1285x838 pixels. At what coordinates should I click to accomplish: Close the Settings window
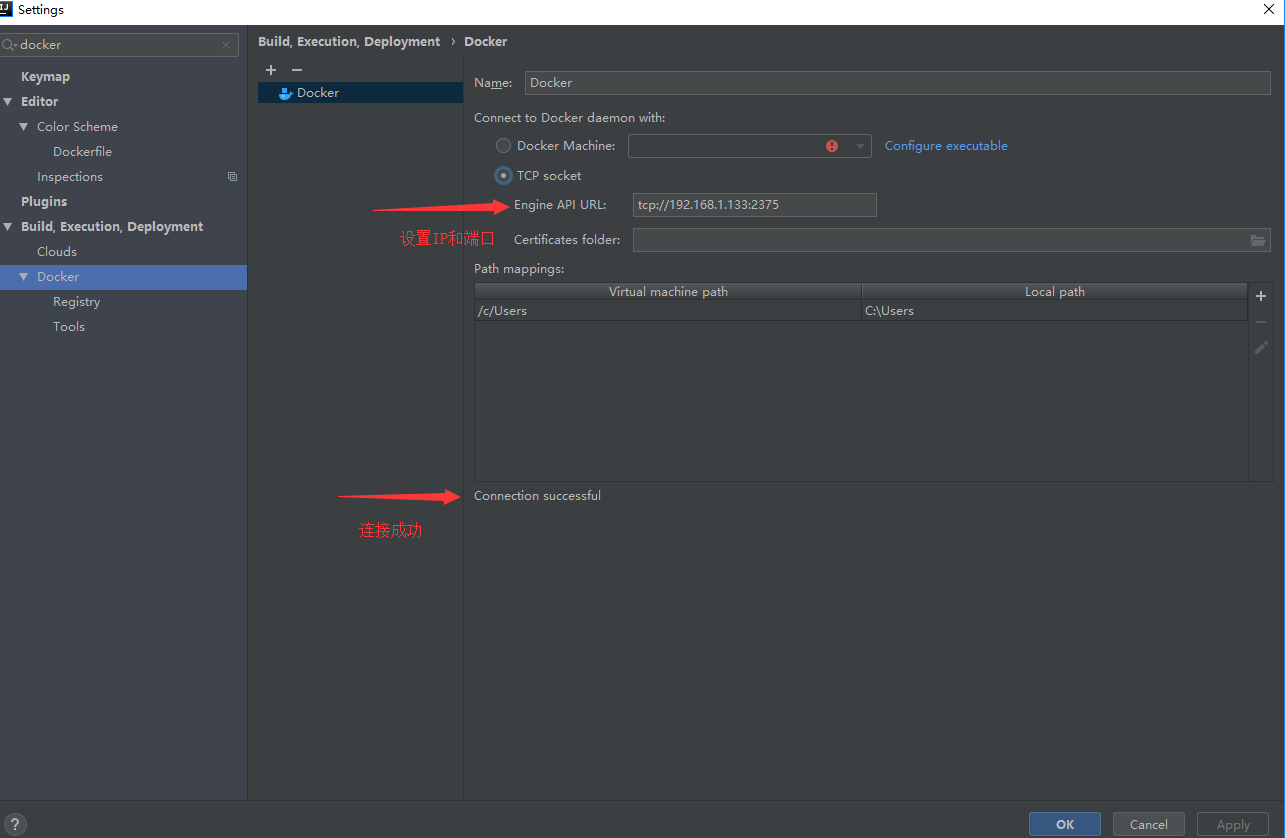(x=1268, y=9)
